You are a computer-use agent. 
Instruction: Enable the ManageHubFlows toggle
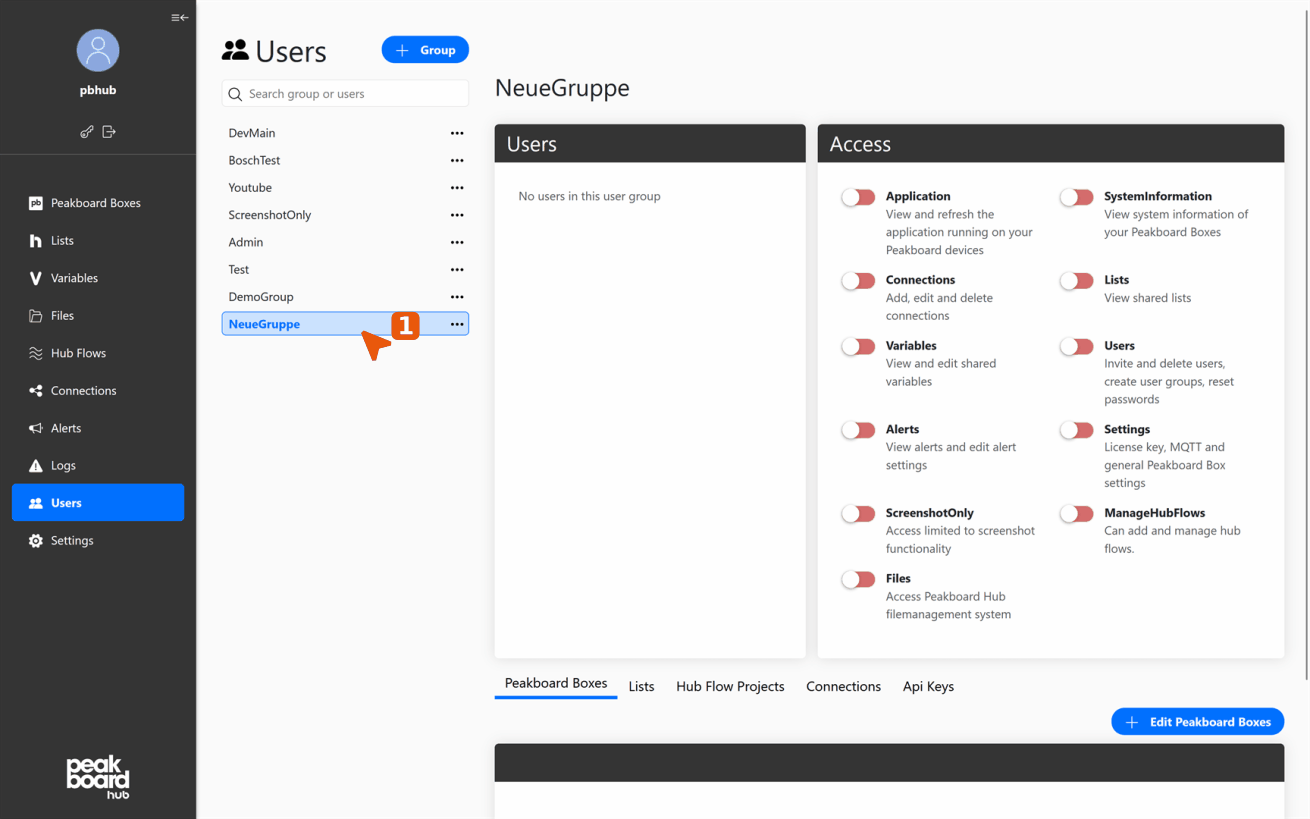click(x=1076, y=514)
